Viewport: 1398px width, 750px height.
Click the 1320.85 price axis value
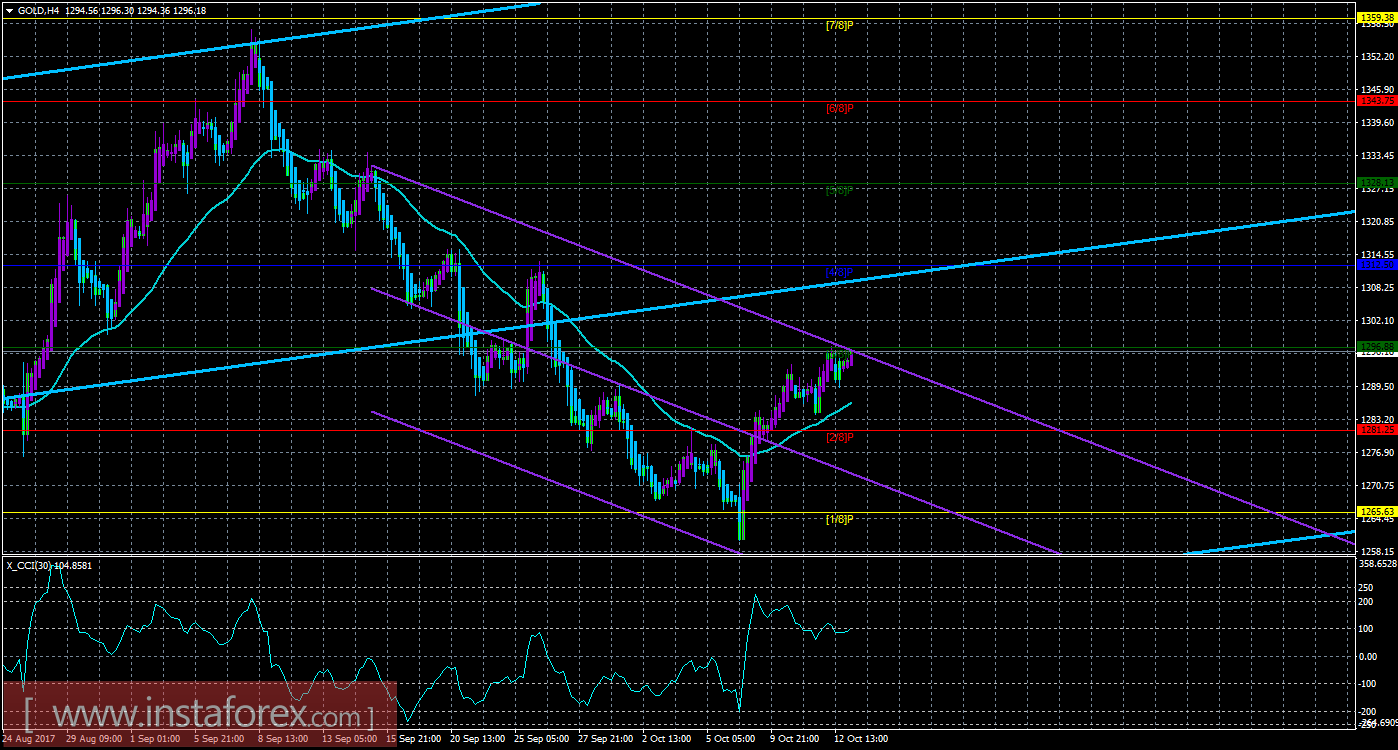point(1377,221)
